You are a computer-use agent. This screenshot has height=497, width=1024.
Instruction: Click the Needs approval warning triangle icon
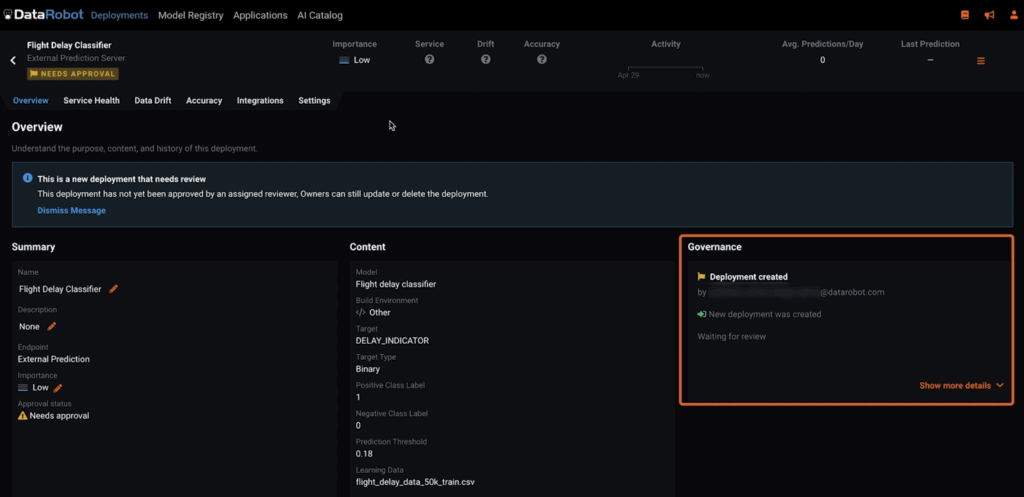[23, 415]
